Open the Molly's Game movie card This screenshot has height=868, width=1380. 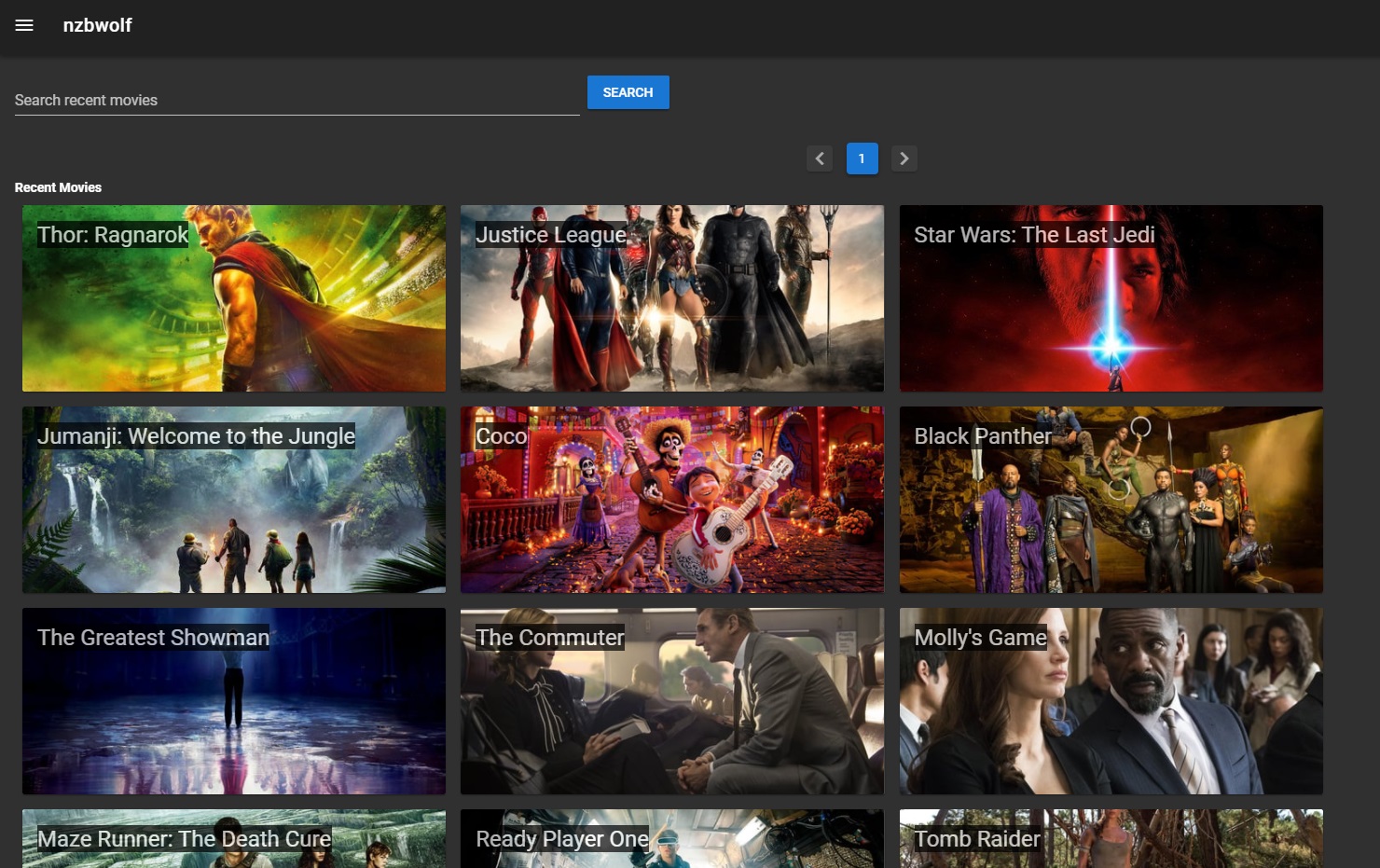pyautogui.click(x=1111, y=701)
